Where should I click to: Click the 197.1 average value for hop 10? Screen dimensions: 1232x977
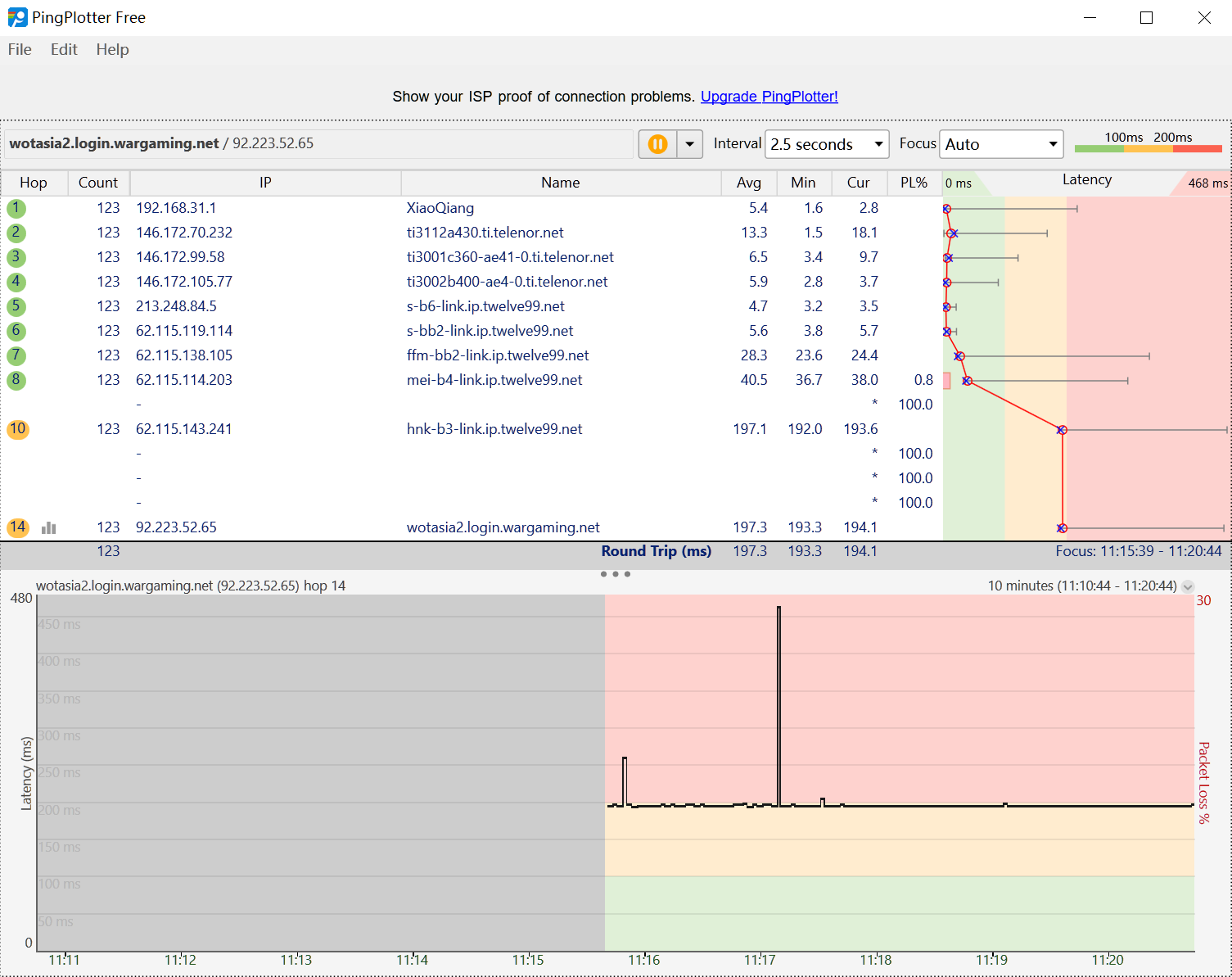pyautogui.click(x=750, y=429)
